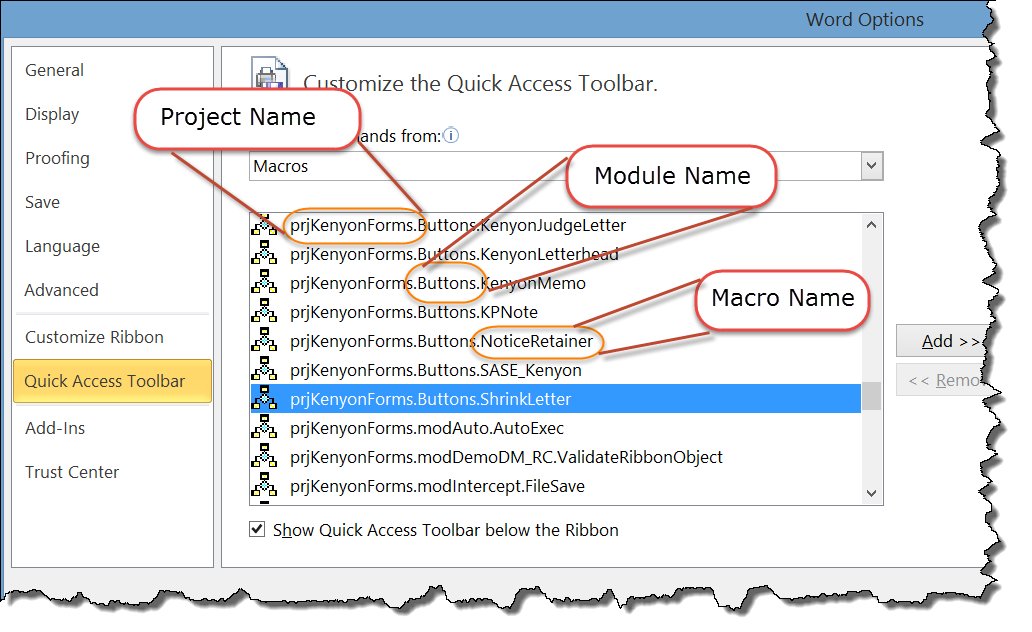The image size is (1032, 632).
Task: Select the NoticeRetainer macro row
Action: (555, 341)
